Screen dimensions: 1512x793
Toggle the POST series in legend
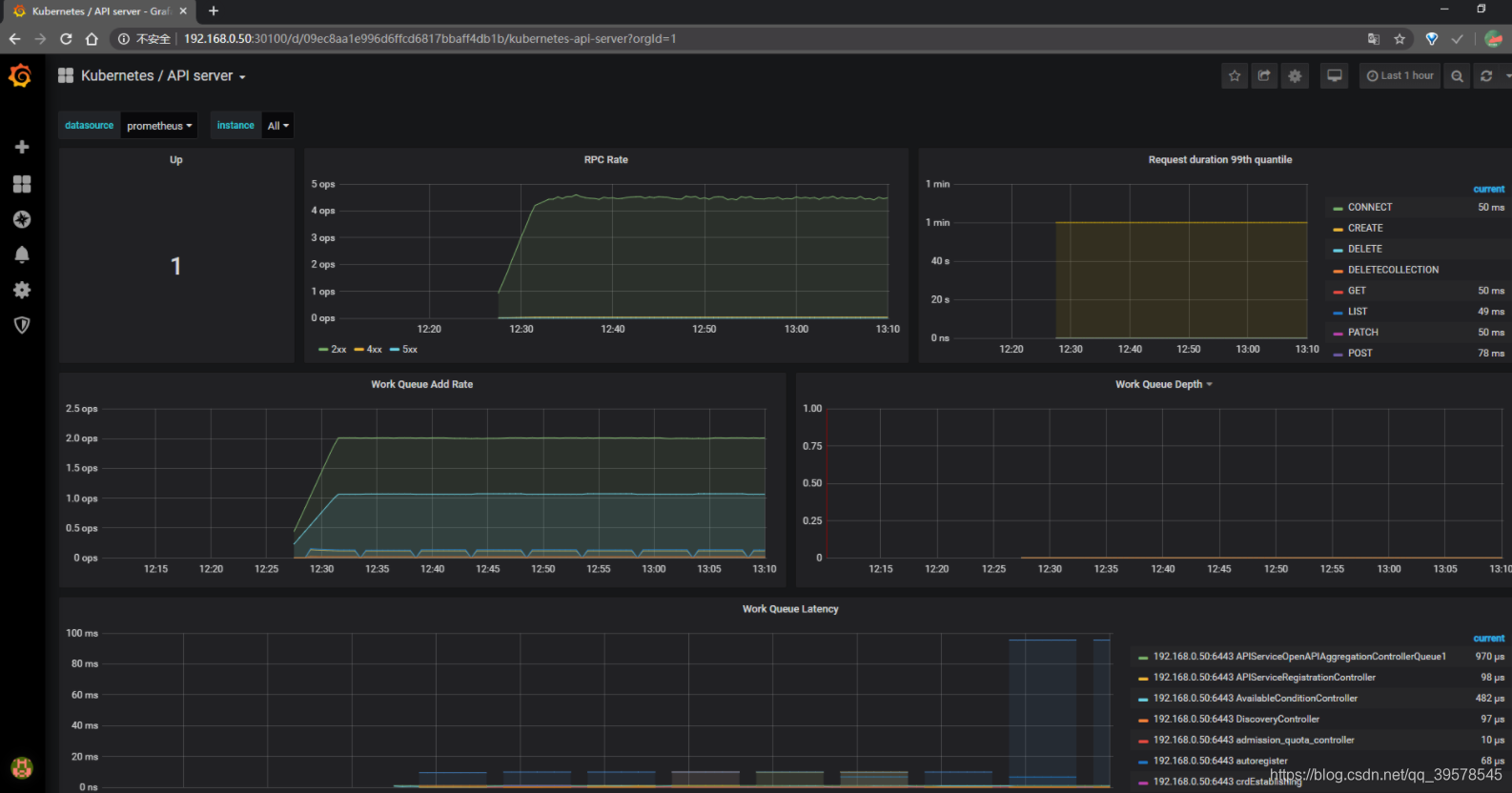tap(1360, 354)
